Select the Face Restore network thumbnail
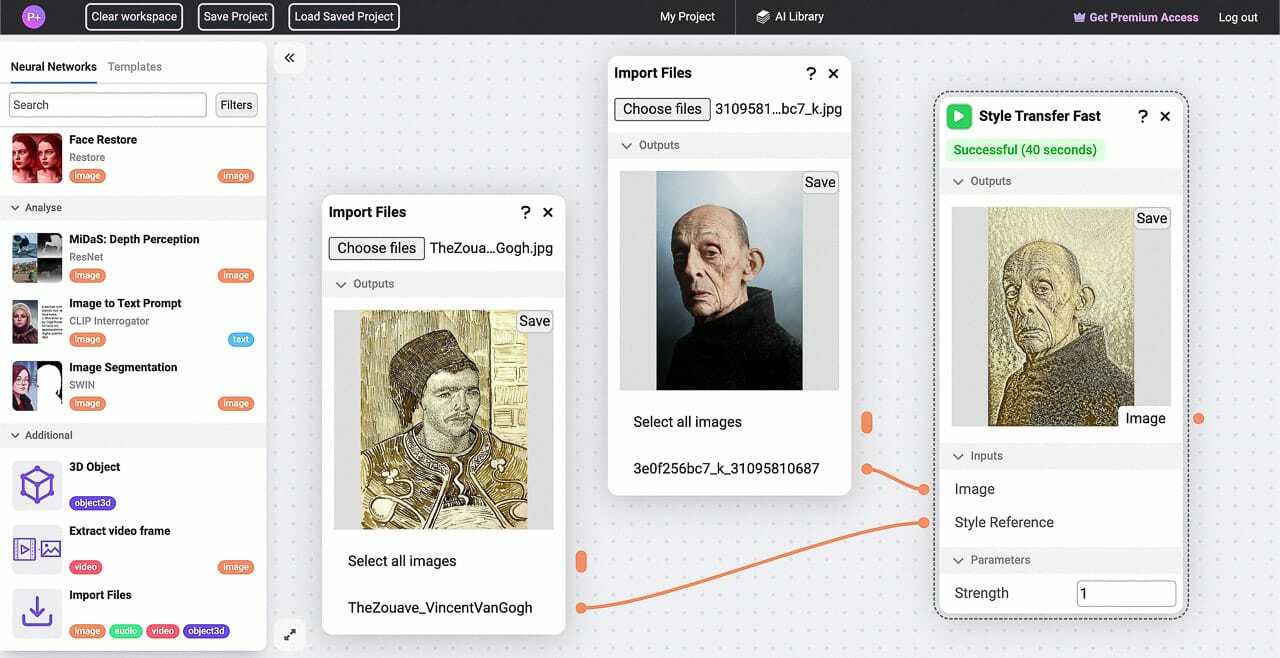This screenshot has height=658, width=1280. point(37,158)
